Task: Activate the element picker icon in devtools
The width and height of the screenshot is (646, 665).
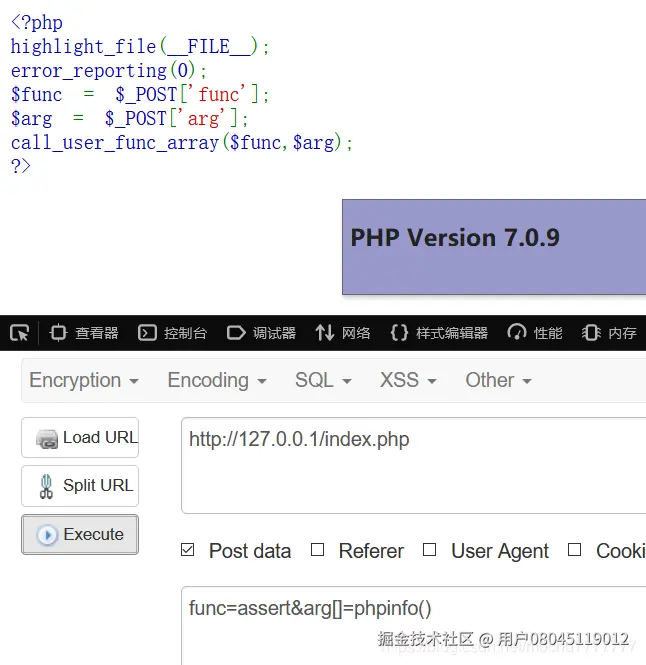Action: tap(20, 333)
